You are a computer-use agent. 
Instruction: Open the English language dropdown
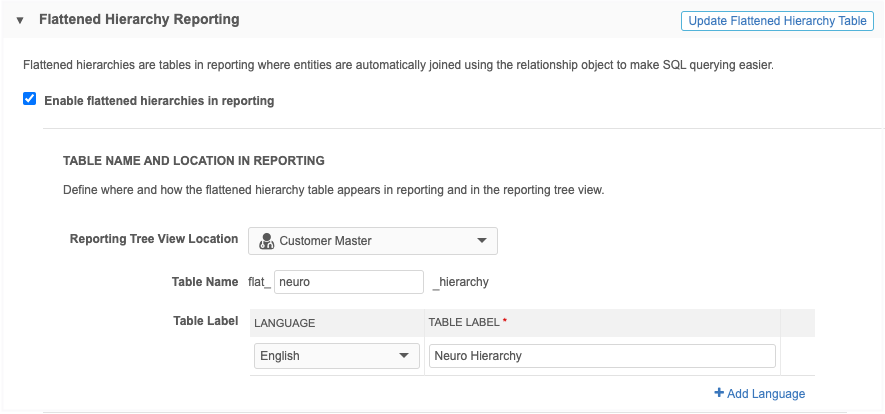335,356
